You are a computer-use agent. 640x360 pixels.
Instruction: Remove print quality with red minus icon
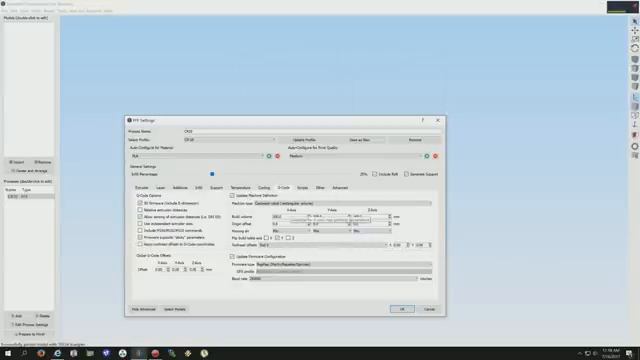point(435,156)
